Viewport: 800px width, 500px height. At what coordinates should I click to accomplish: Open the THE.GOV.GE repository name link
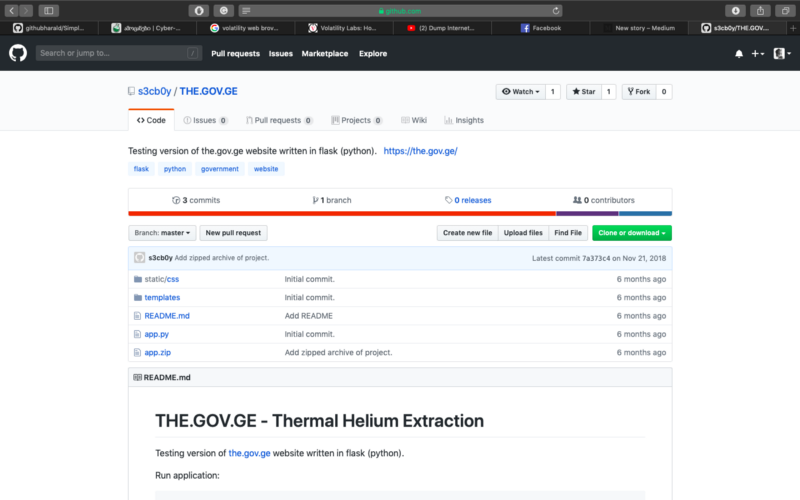click(208, 91)
